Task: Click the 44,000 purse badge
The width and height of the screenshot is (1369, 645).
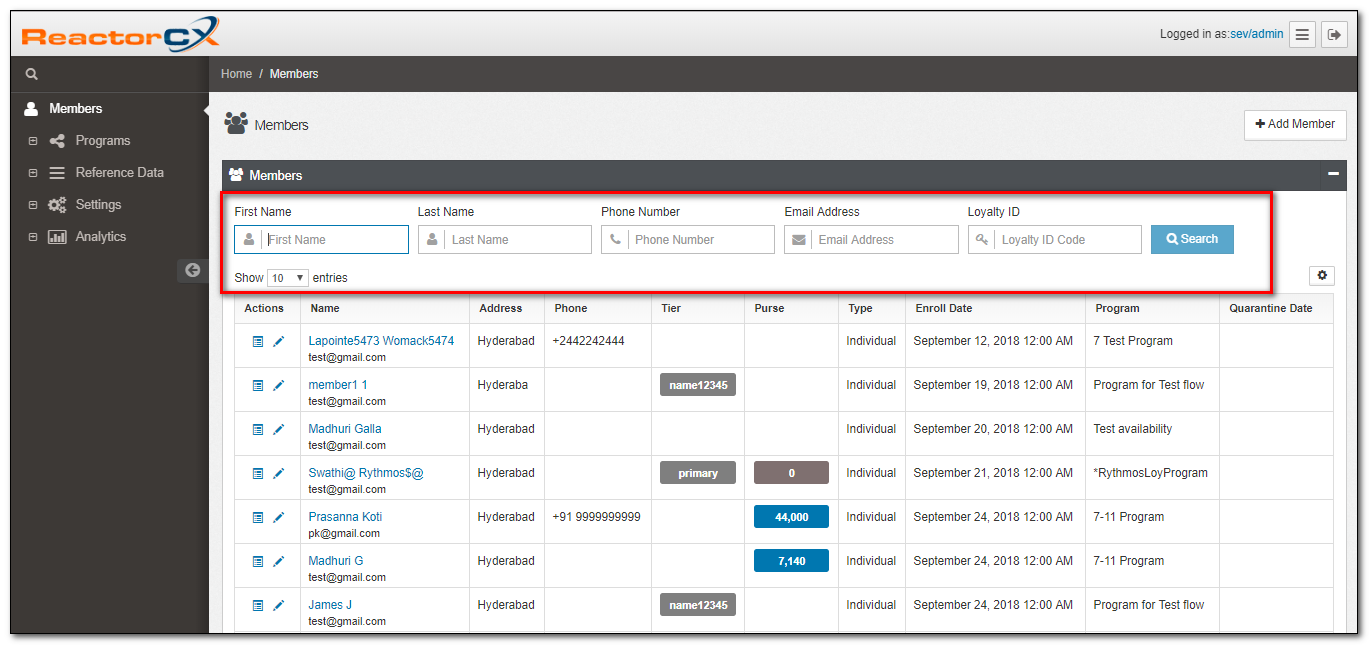Action: [791, 517]
